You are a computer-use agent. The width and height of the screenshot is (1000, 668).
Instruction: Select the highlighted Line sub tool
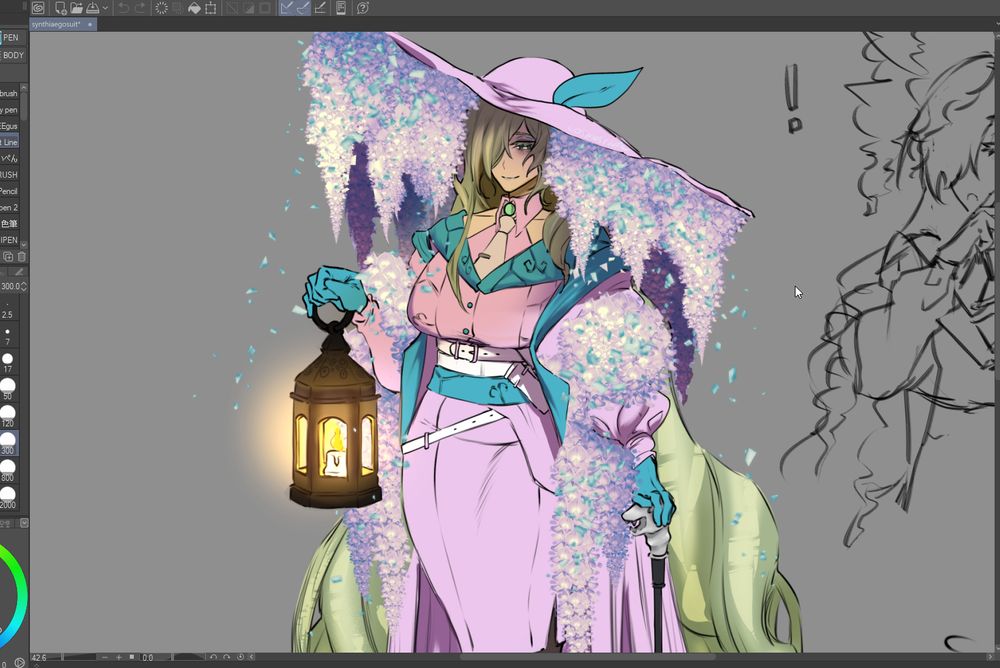pyautogui.click(x=9, y=142)
